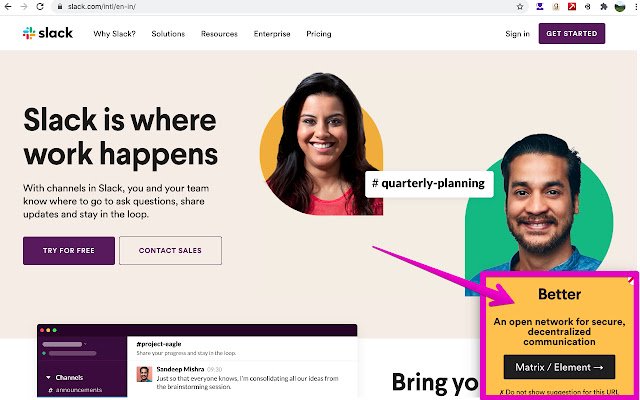Go back with the browser back arrow
The width and height of the screenshot is (640, 400).
8,7
